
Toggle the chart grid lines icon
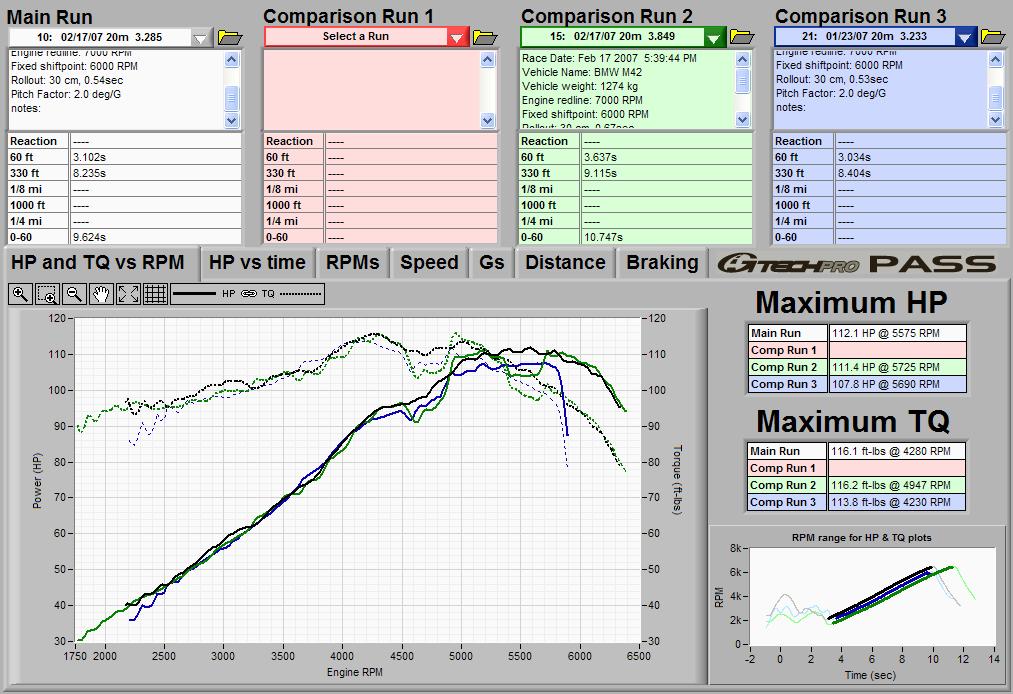click(155, 294)
